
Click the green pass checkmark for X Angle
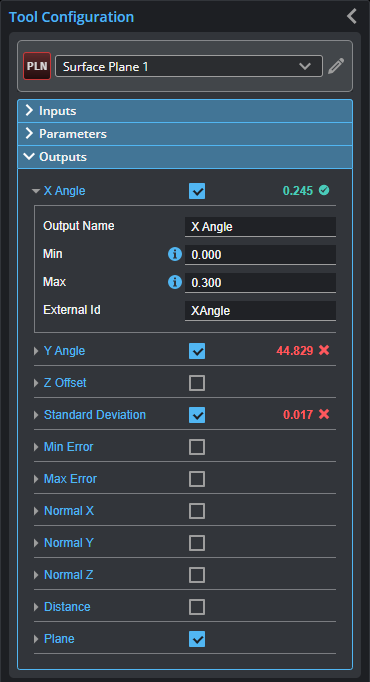tap(324, 190)
